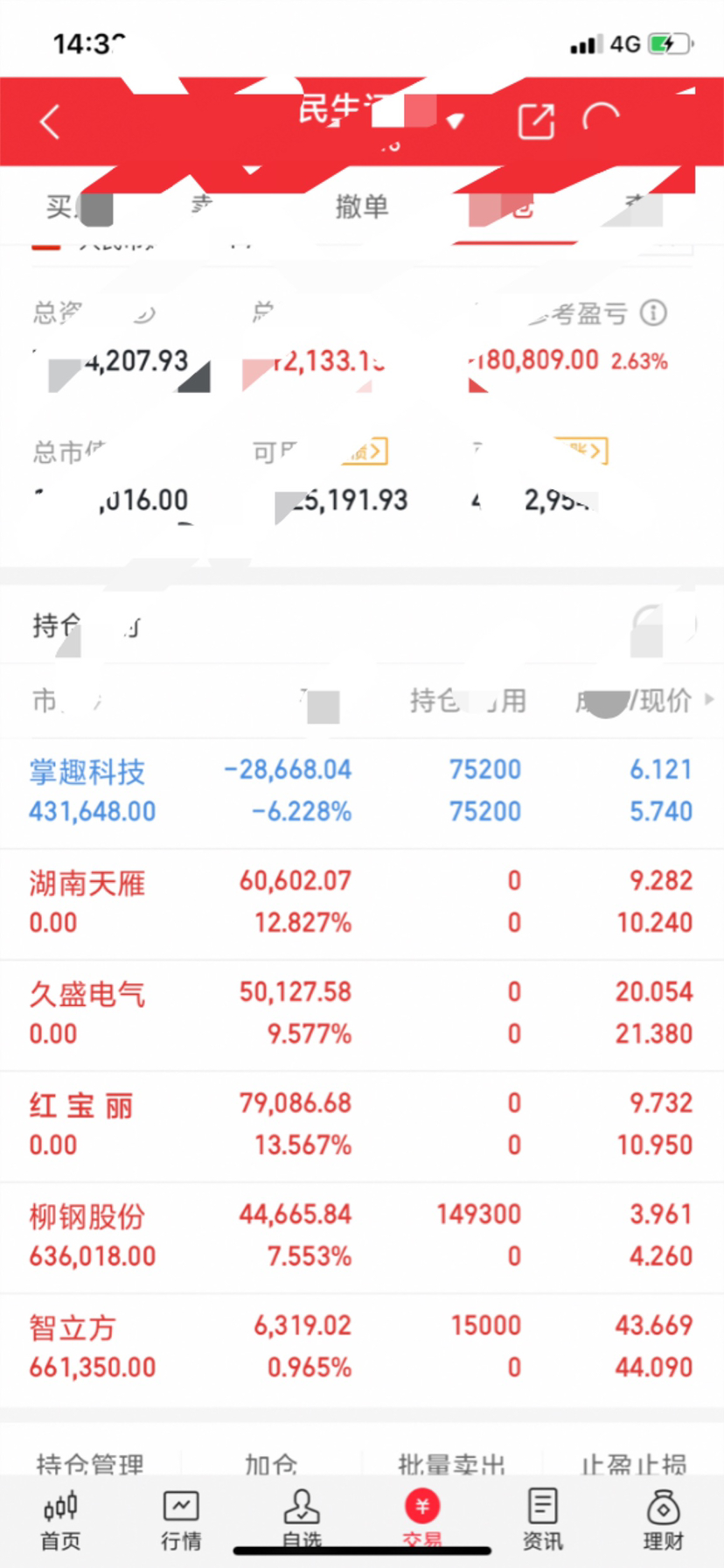Screen dimensions: 724x1568
Task: Tap profit value 50,127.58
Action: tap(296, 992)
